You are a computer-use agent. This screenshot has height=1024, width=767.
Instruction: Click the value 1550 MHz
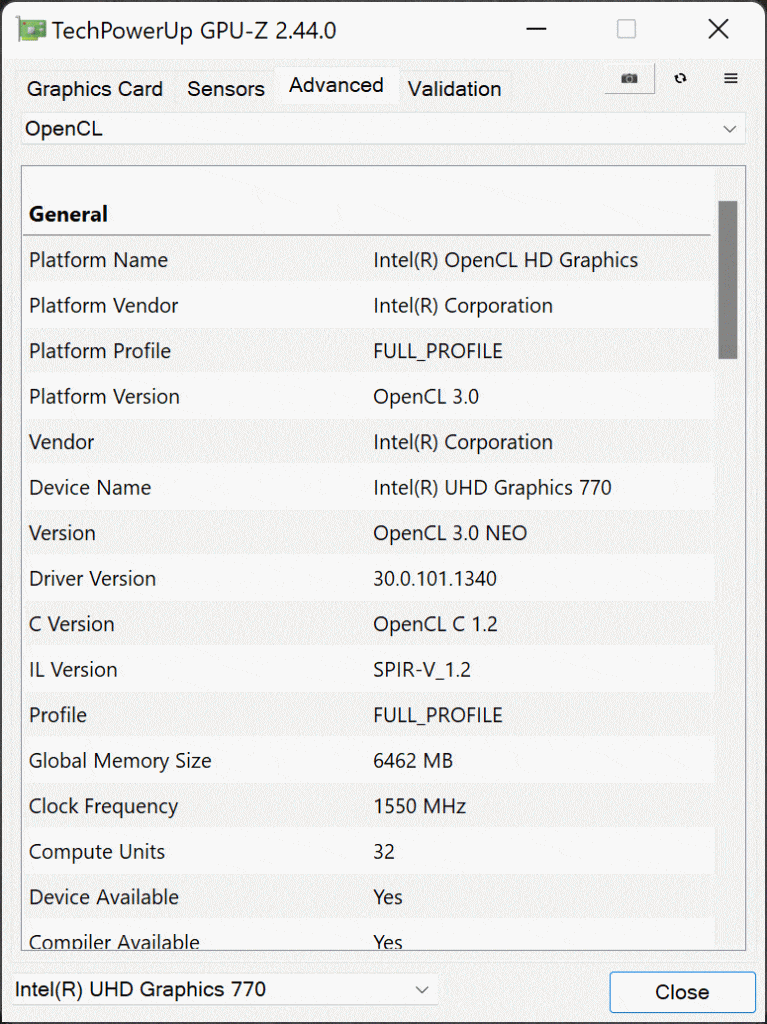pos(419,806)
